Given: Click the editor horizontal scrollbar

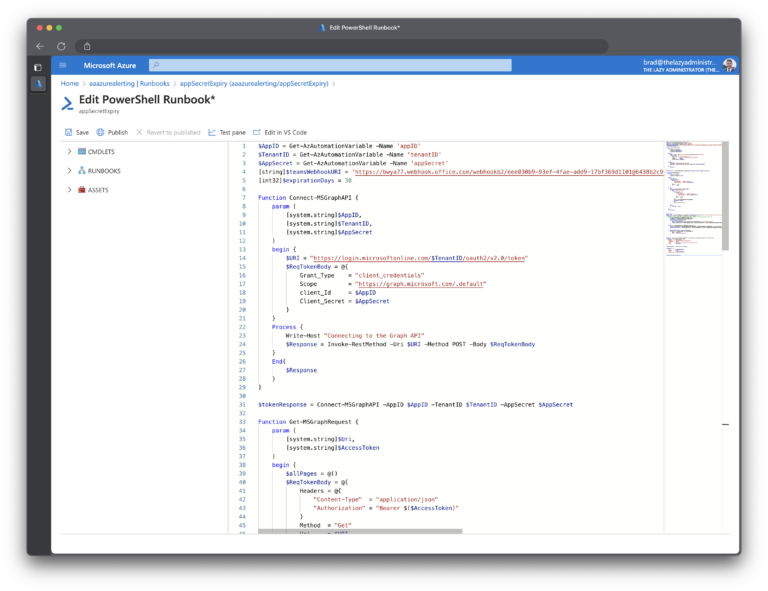Looking at the screenshot, I should [360, 531].
